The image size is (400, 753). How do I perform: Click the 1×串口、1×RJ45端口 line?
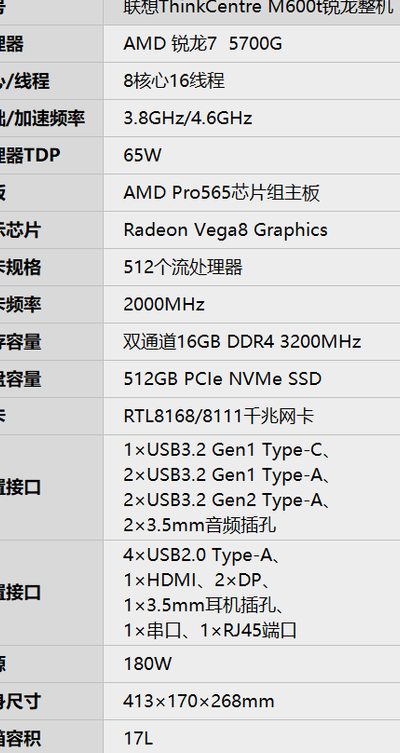210,630
